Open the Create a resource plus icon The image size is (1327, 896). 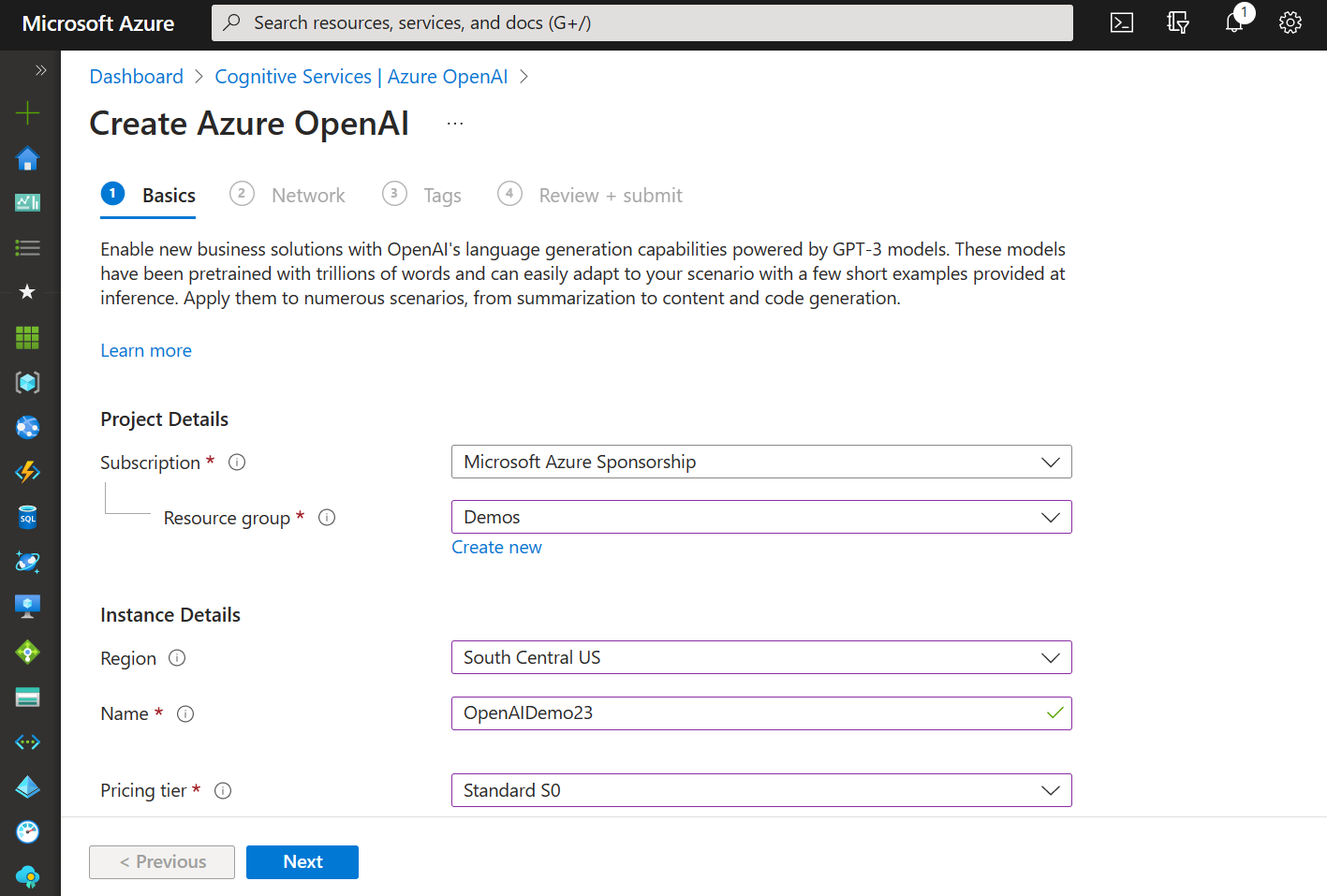[27, 112]
